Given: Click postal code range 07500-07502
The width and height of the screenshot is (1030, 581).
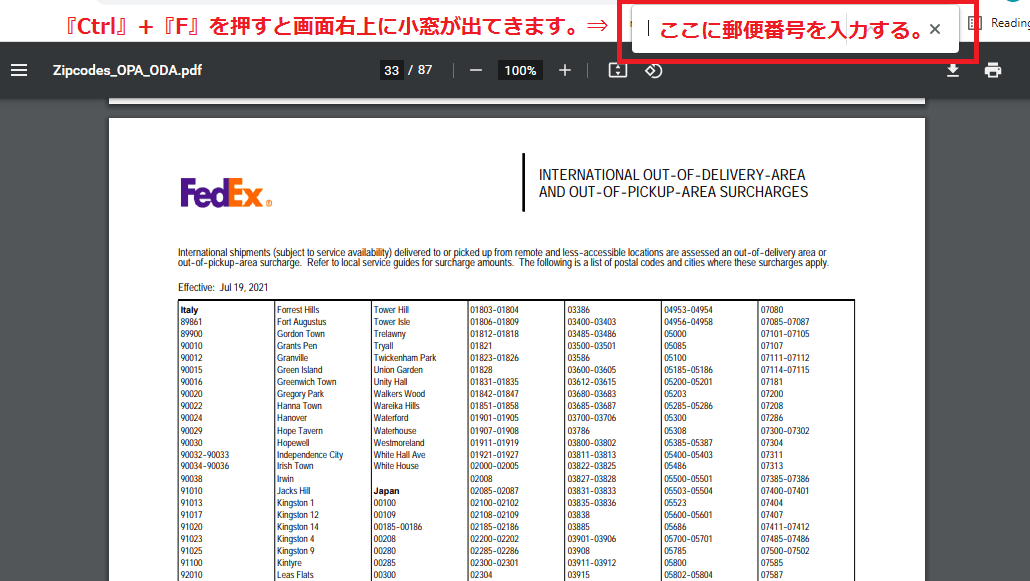Looking at the screenshot, I should coord(785,551).
